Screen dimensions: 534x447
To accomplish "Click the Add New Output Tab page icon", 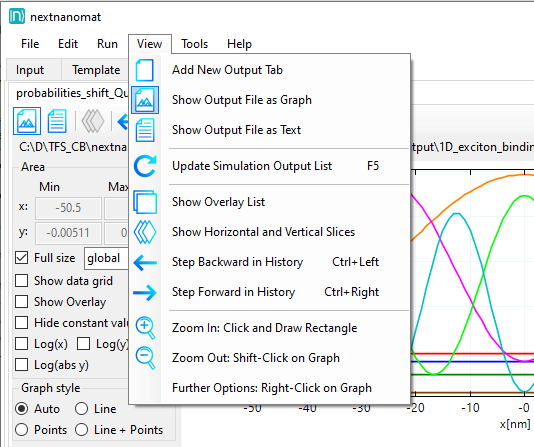I will tap(145, 70).
